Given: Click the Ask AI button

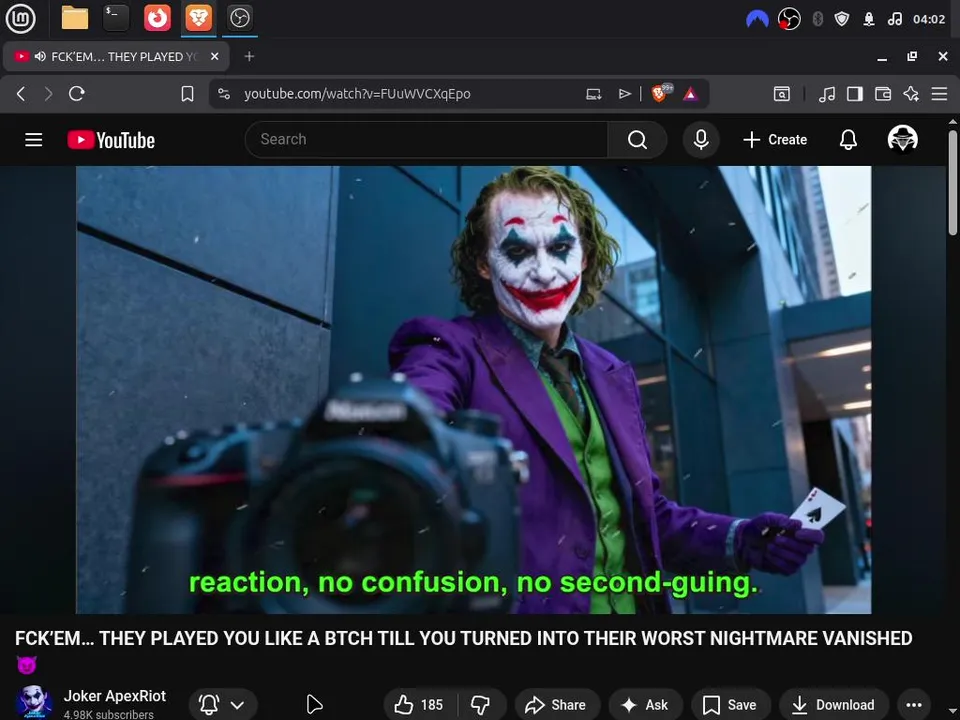Looking at the screenshot, I should tap(645, 705).
